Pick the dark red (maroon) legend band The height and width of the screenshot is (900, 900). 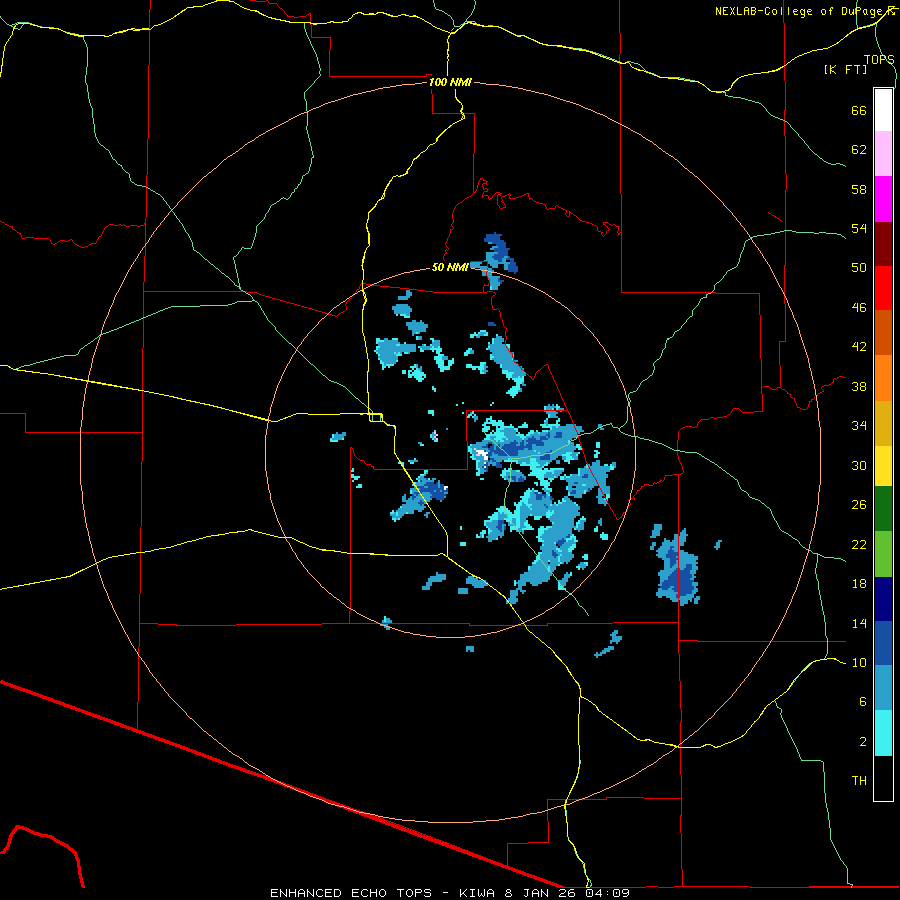883,245
